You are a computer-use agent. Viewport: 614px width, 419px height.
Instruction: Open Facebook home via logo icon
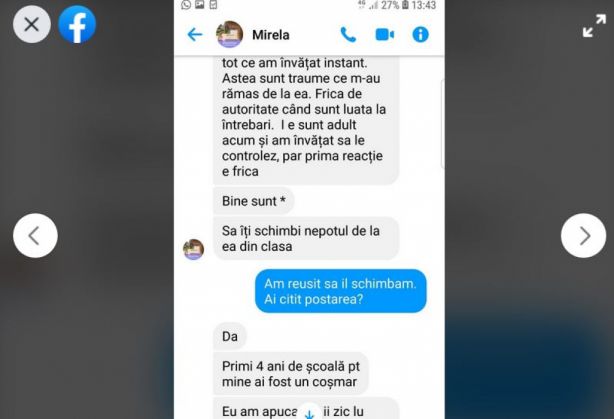[x=77, y=24]
